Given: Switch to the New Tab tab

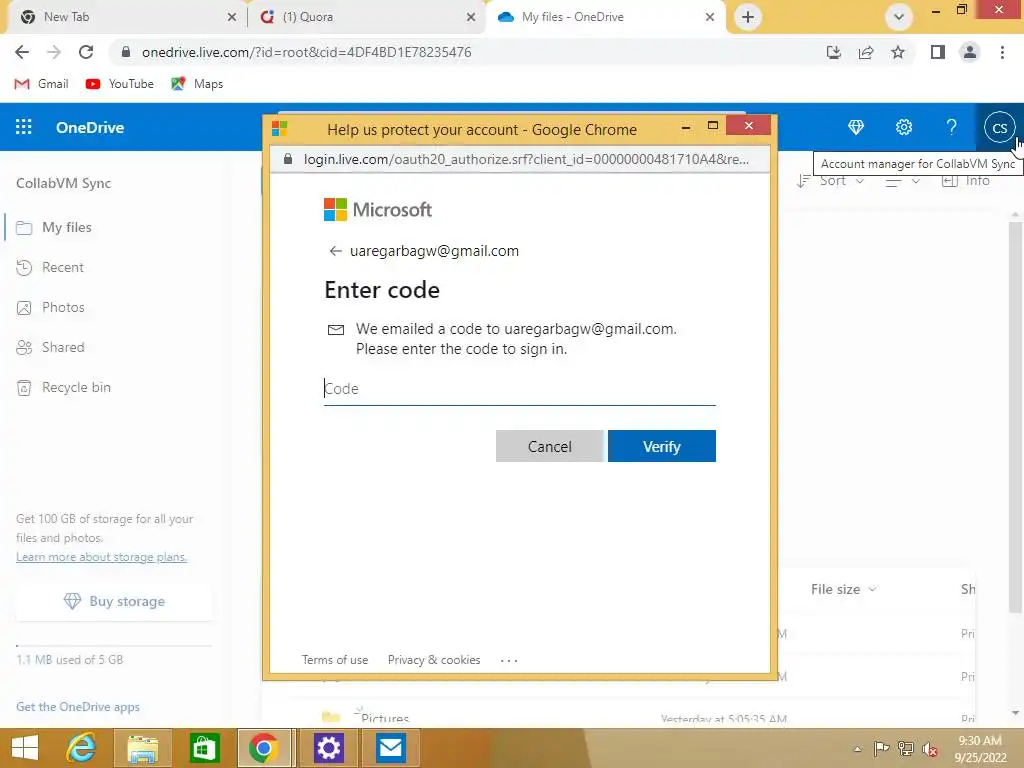Looking at the screenshot, I should [x=123, y=17].
